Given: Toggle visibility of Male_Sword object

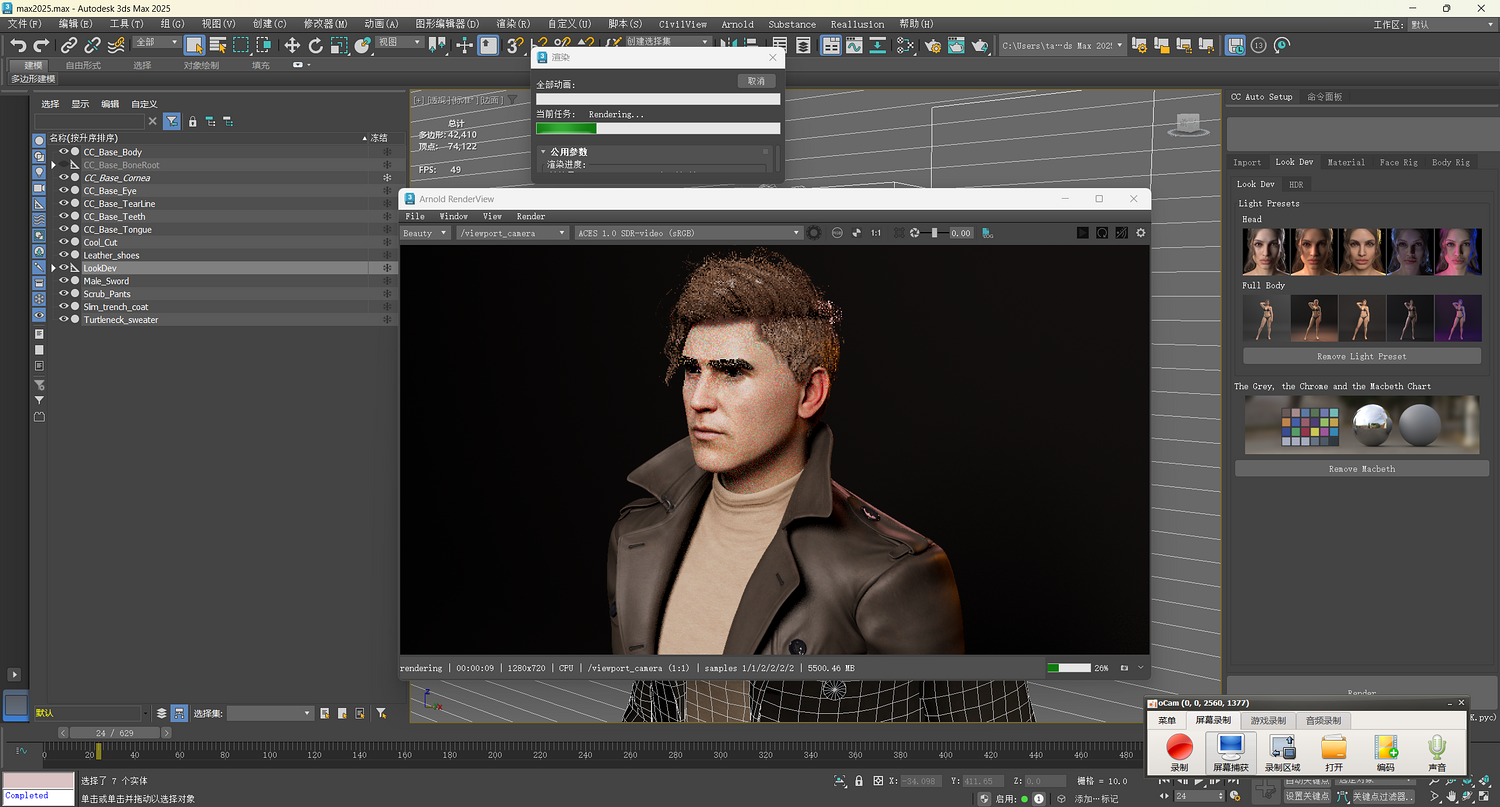Looking at the screenshot, I should (x=63, y=281).
